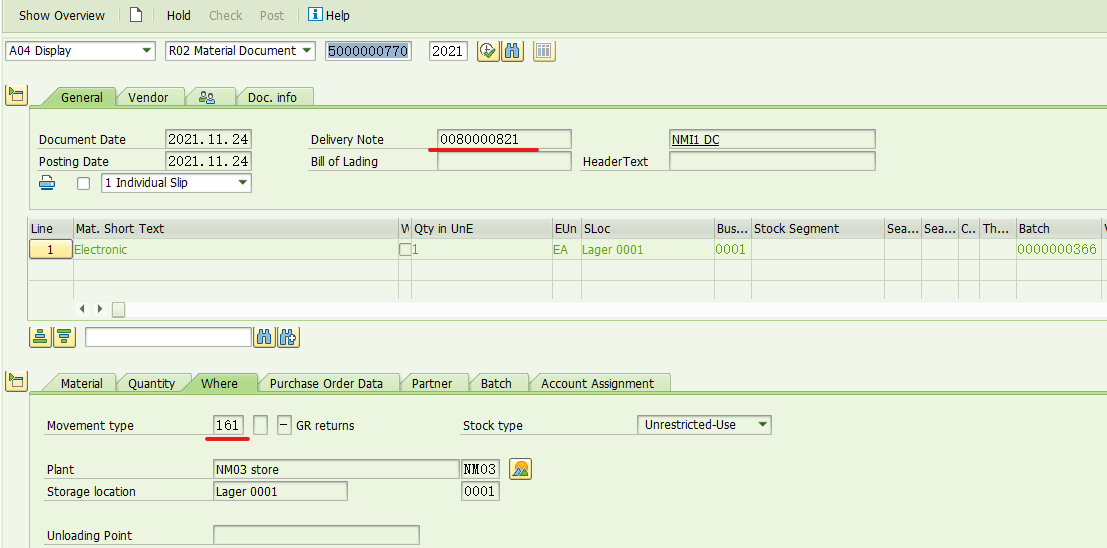Click the EA unit cell

click(x=566, y=249)
